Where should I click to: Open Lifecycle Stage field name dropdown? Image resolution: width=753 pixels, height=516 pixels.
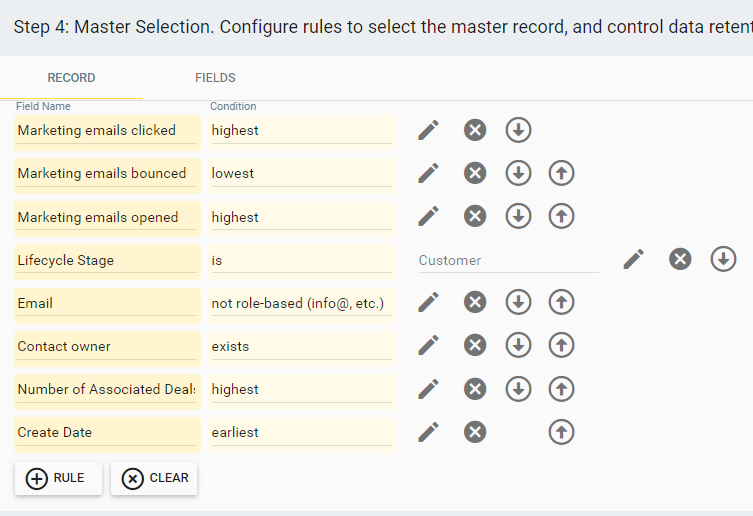[106, 260]
